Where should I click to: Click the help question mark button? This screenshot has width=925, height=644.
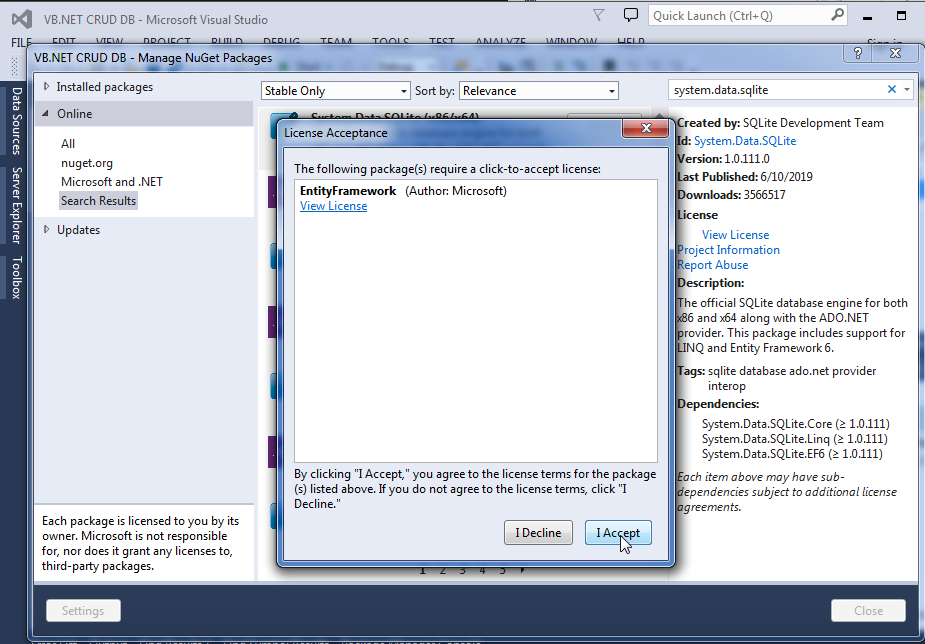tap(858, 53)
